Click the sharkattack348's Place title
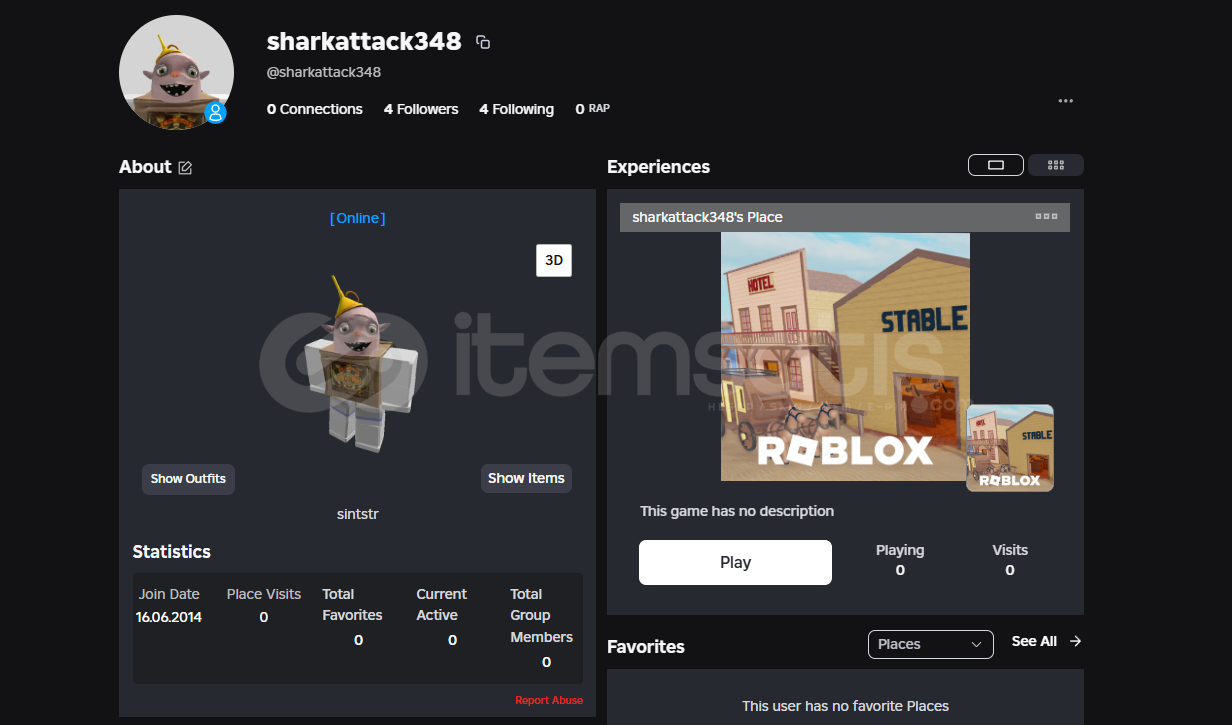The height and width of the screenshot is (725, 1232). 707,217
